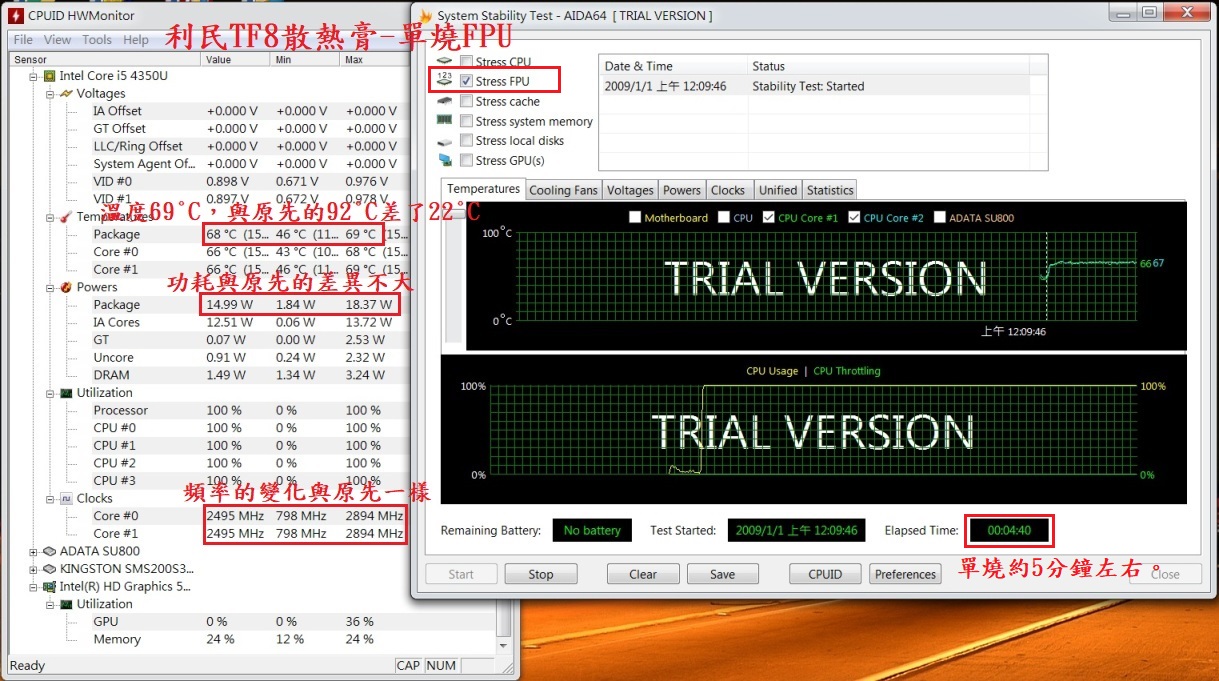Click the CPU Utilization graph icon
1219x681 pixels.
(x=67, y=393)
